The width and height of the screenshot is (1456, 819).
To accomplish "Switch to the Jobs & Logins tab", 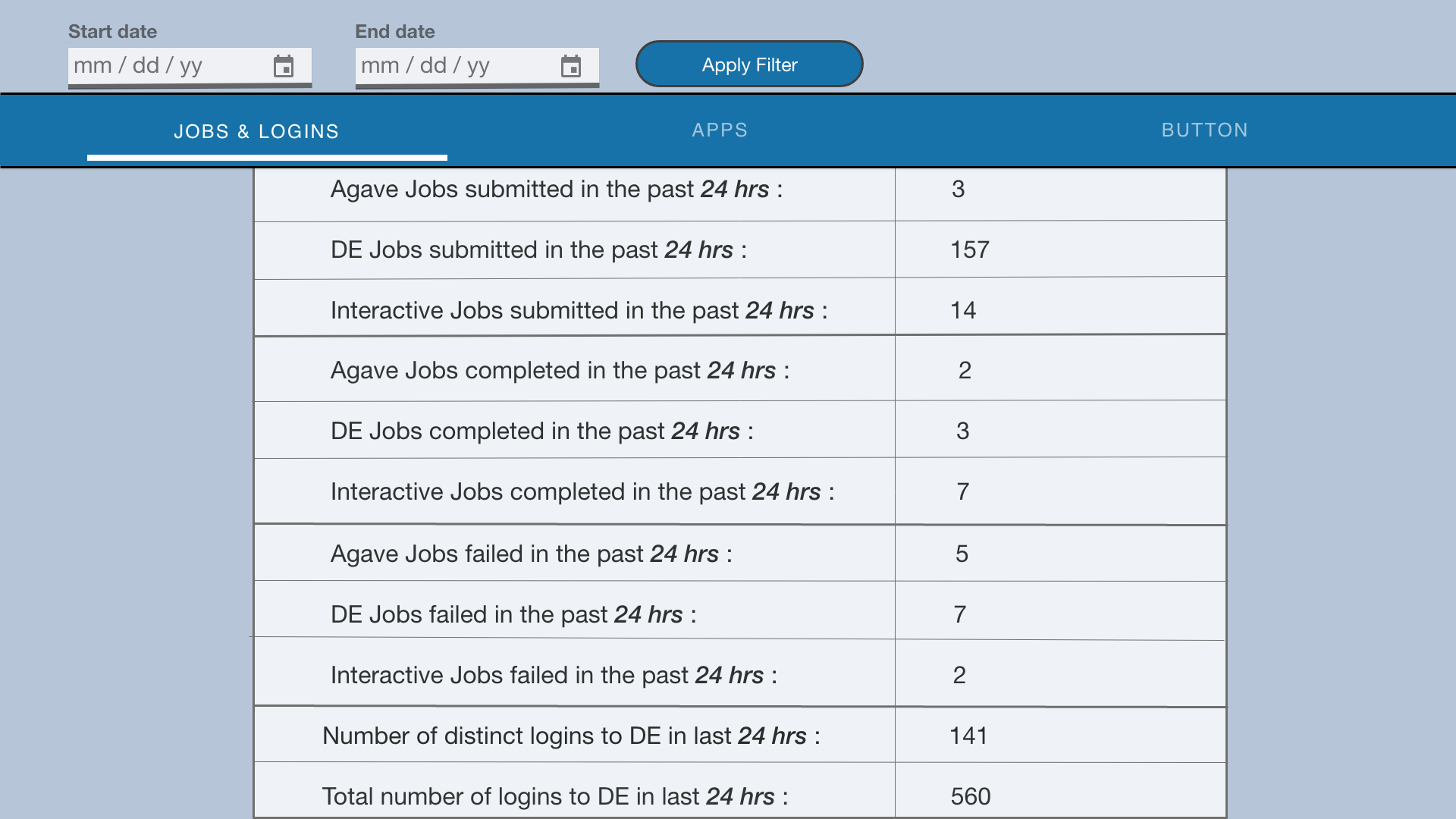I will 256,131.
